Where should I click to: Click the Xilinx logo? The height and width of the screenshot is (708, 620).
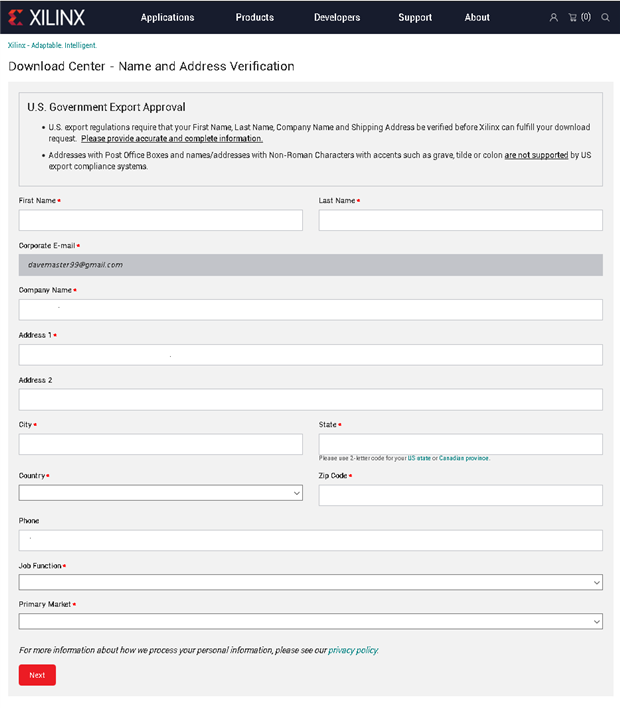46,17
